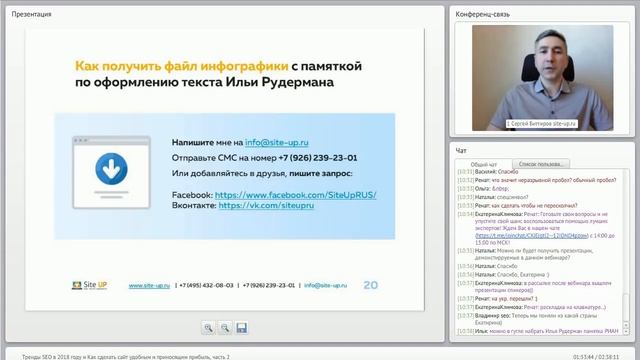Open the vk.com/siteupru link
640x360 pixels.
click(x=266, y=205)
